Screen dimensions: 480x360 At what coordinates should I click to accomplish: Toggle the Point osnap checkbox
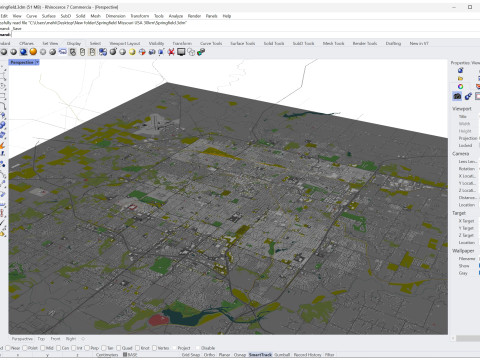click(x=25, y=348)
